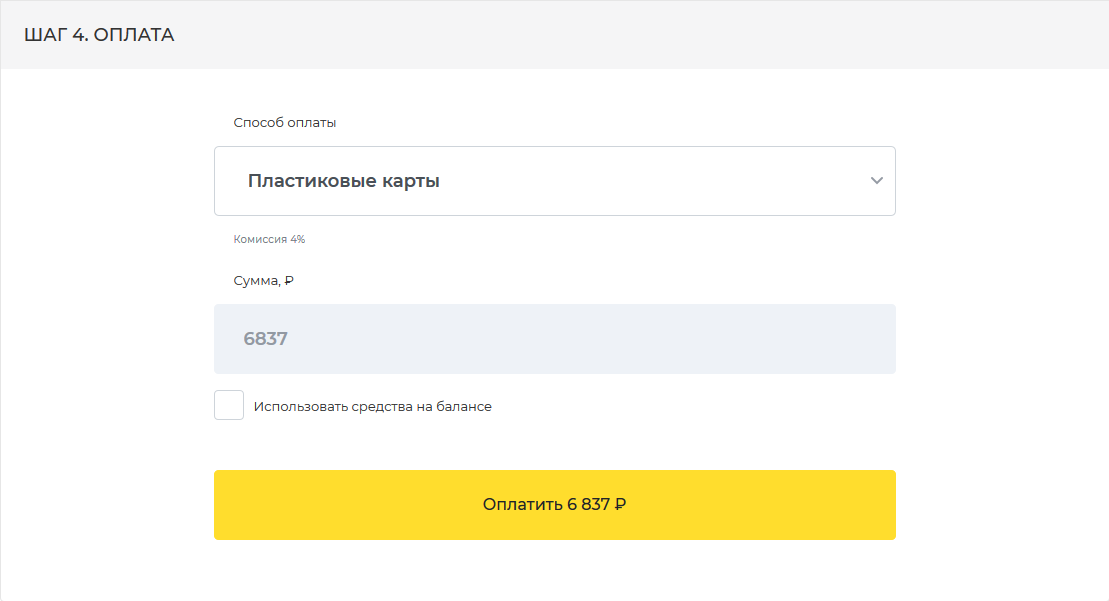Click the Сумма, ₽ field label
The height and width of the screenshot is (601, 1109).
coord(263,281)
